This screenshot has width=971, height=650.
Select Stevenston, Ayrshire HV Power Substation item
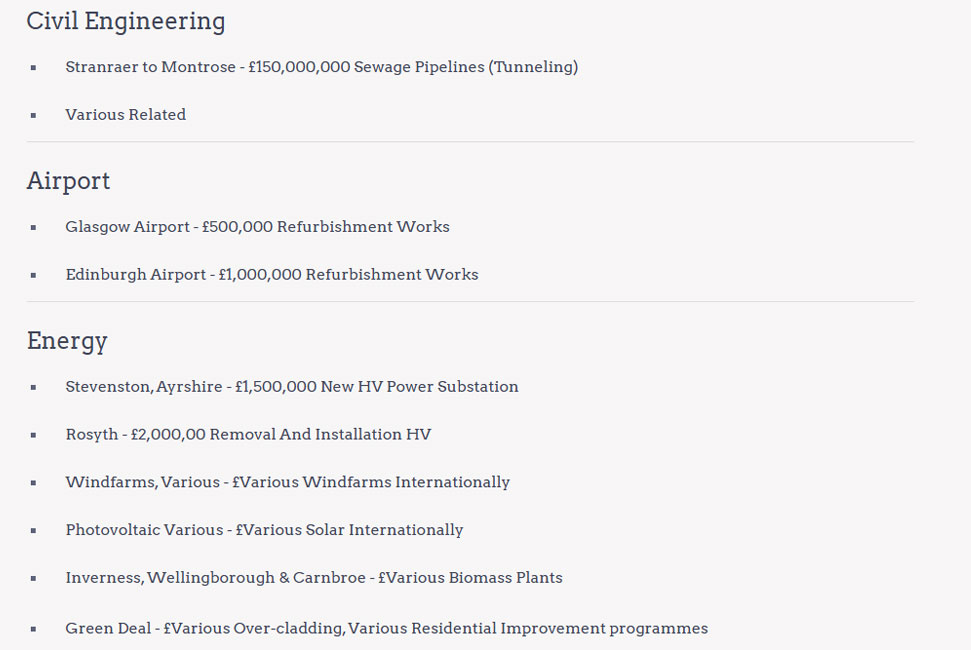click(292, 387)
